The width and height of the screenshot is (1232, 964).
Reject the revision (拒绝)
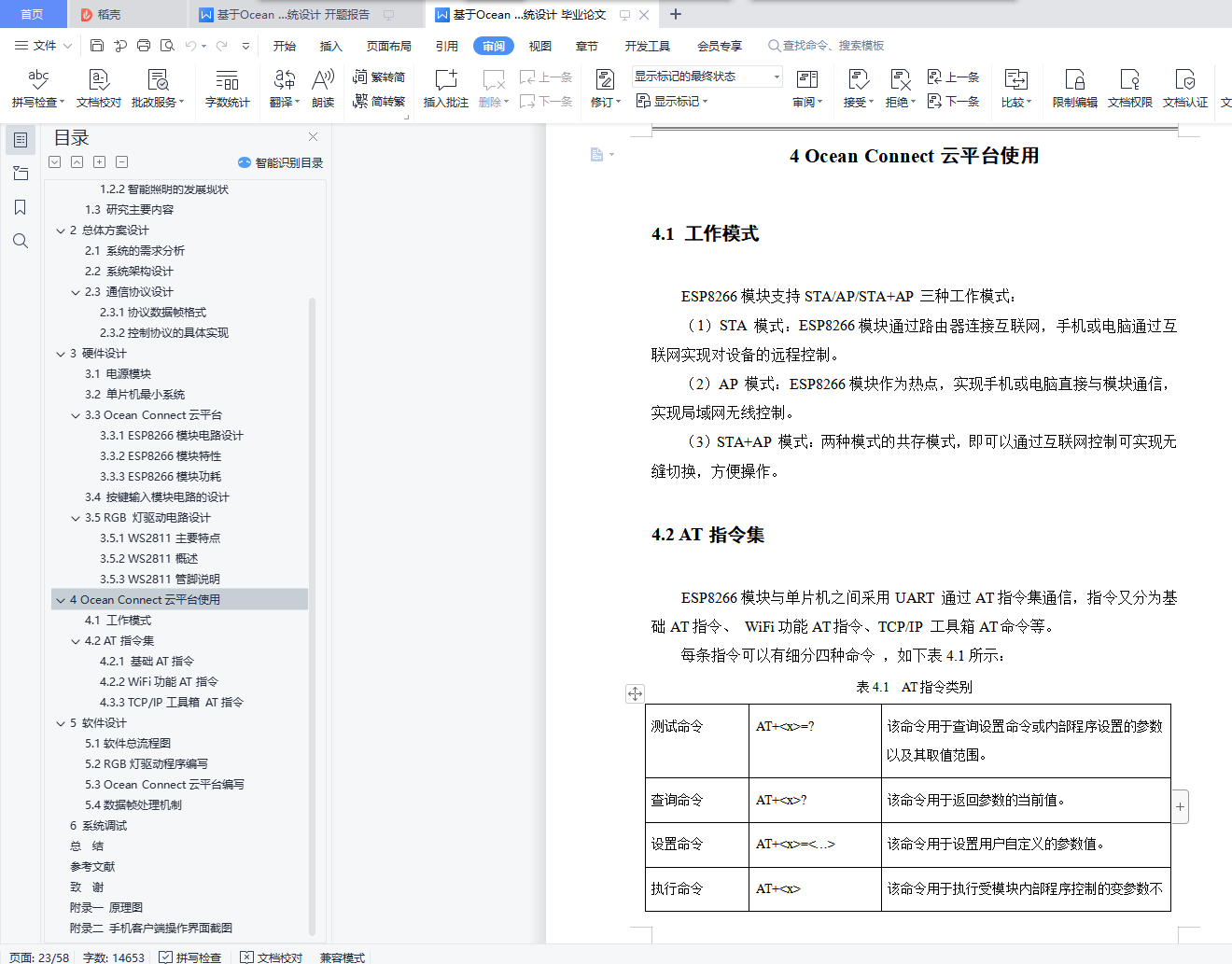(900, 89)
